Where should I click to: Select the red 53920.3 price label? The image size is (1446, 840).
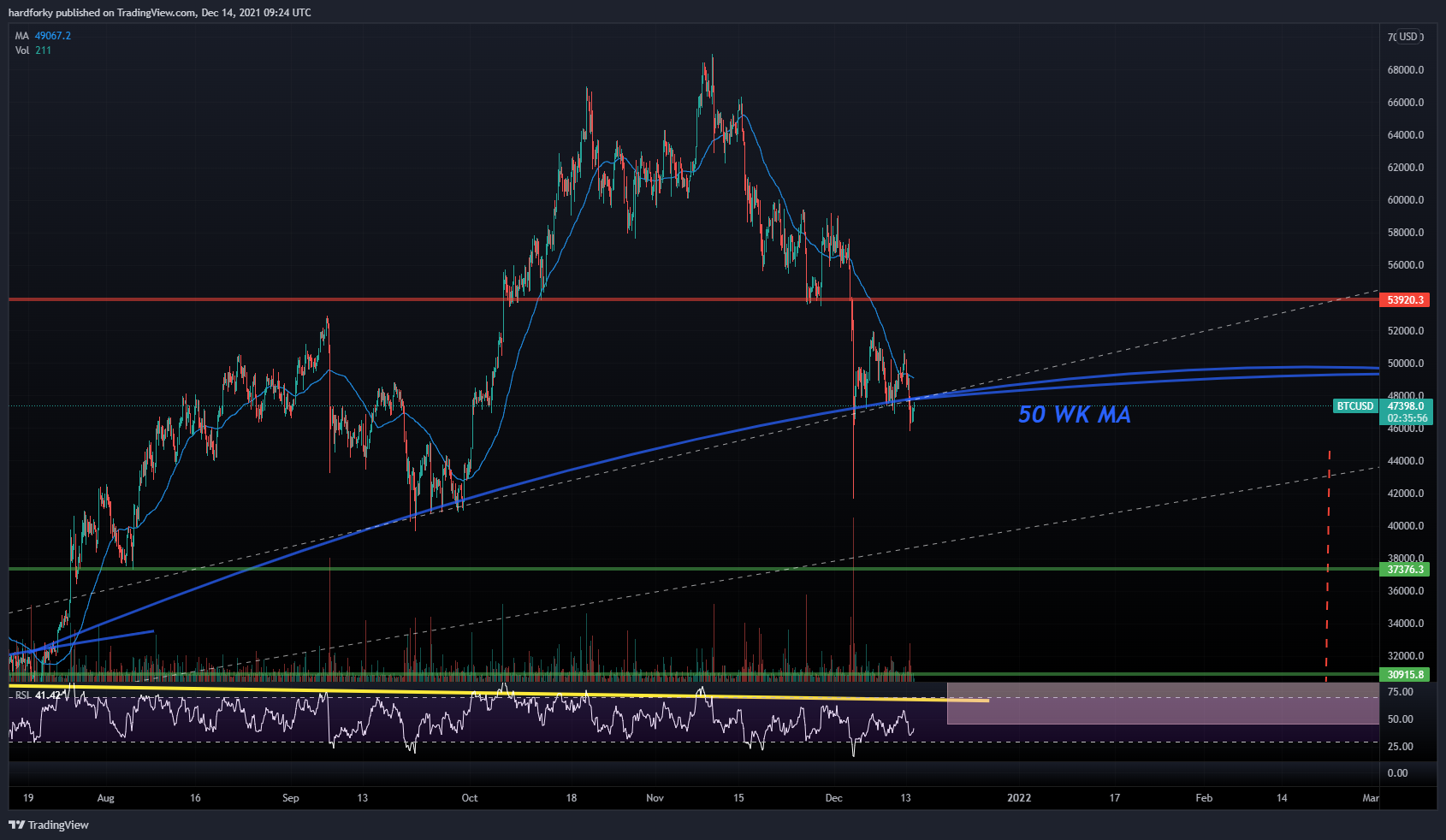point(1406,300)
